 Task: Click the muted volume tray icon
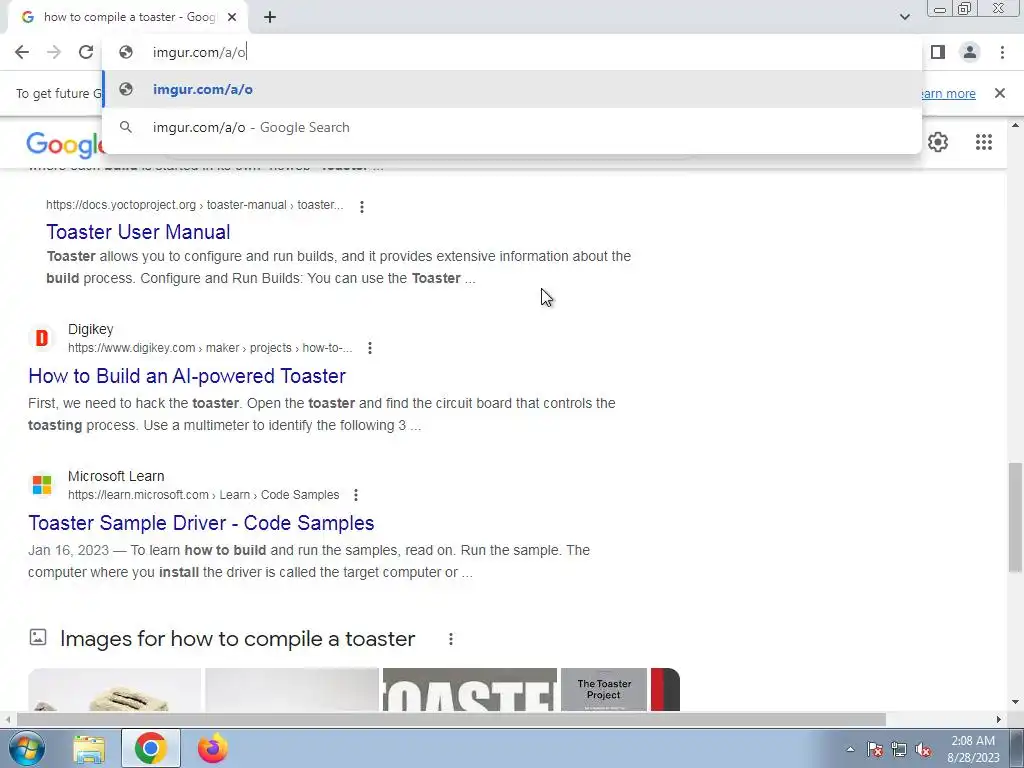923,749
